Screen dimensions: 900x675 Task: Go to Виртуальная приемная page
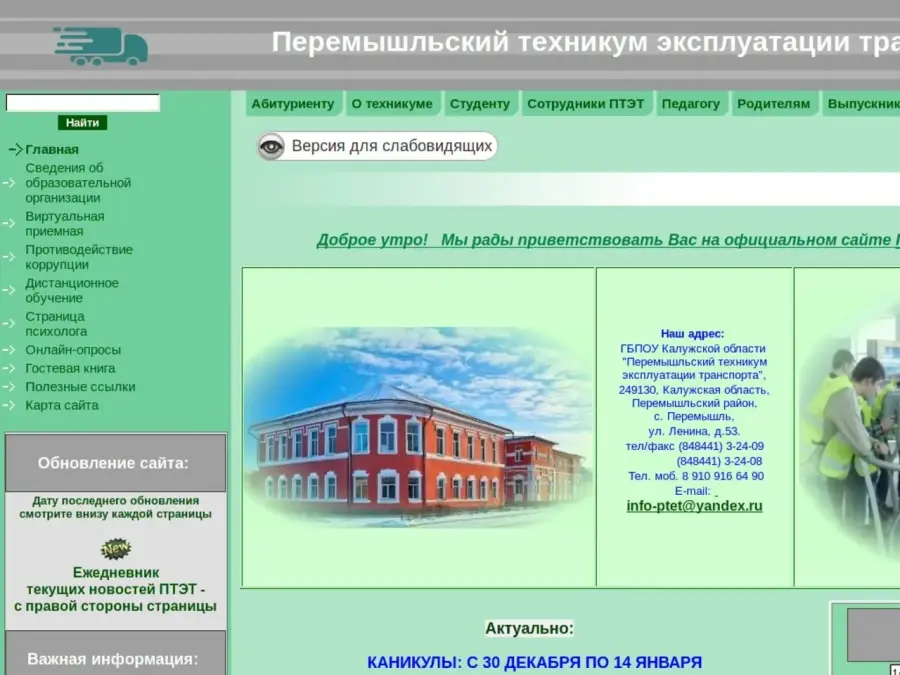tap(65, 224)
